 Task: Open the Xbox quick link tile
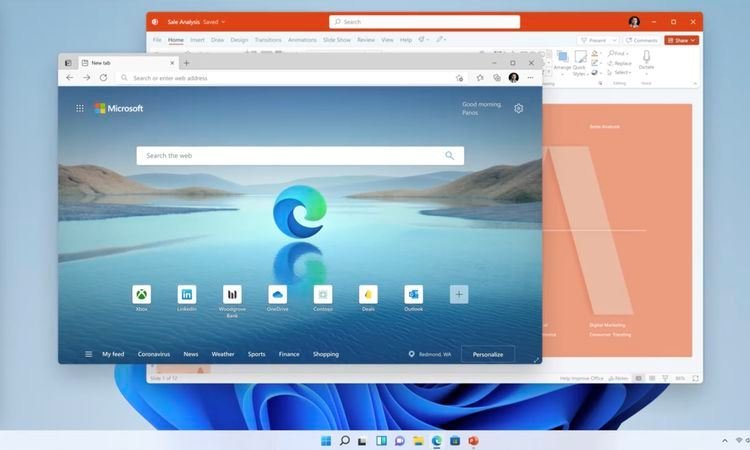tap(142, 294)
